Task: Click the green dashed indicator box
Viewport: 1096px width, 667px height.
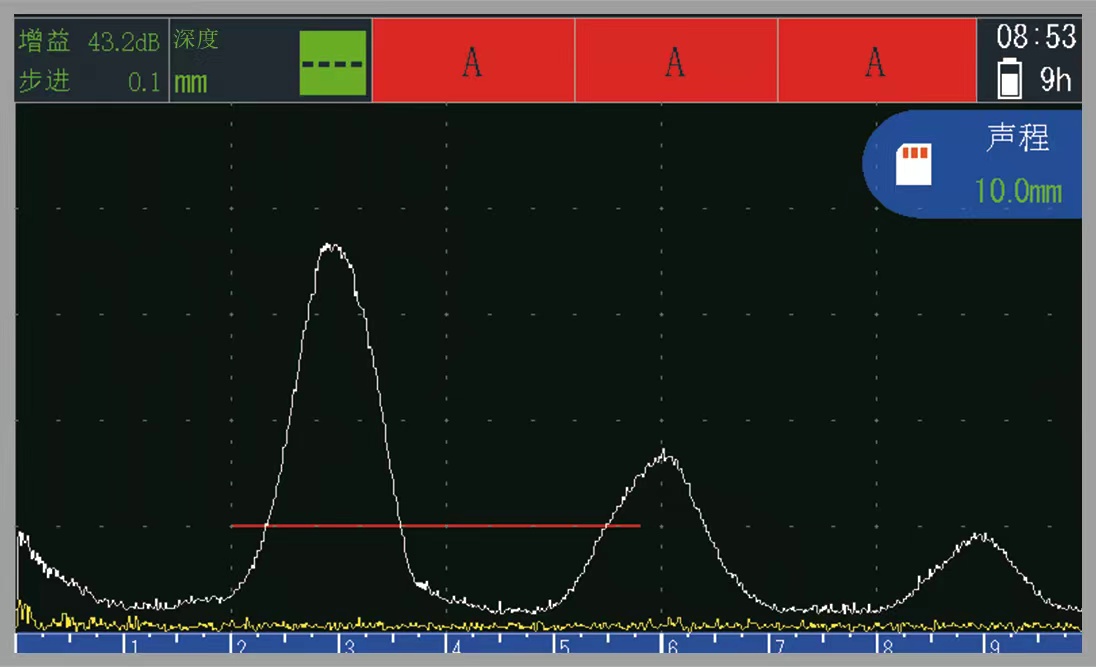Action: 333,63
